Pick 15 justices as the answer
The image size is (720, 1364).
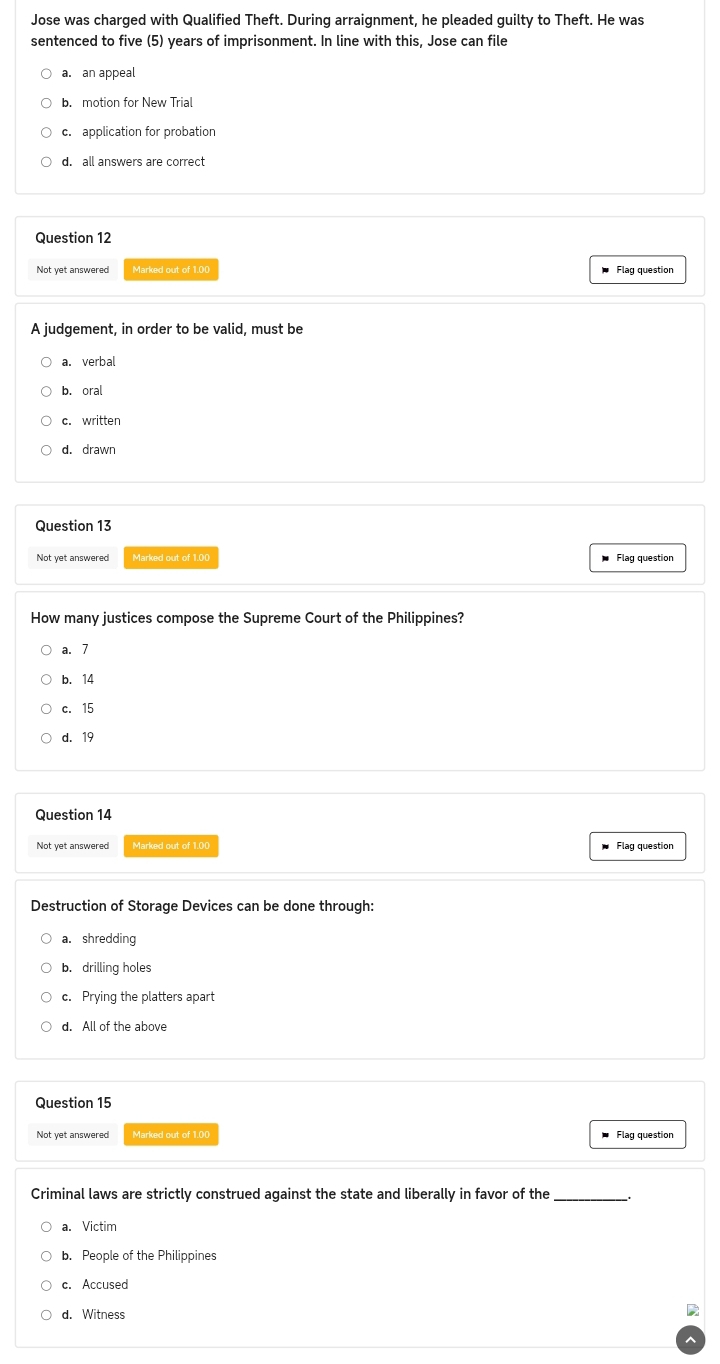pyautogui.click(x=46, y=709)
